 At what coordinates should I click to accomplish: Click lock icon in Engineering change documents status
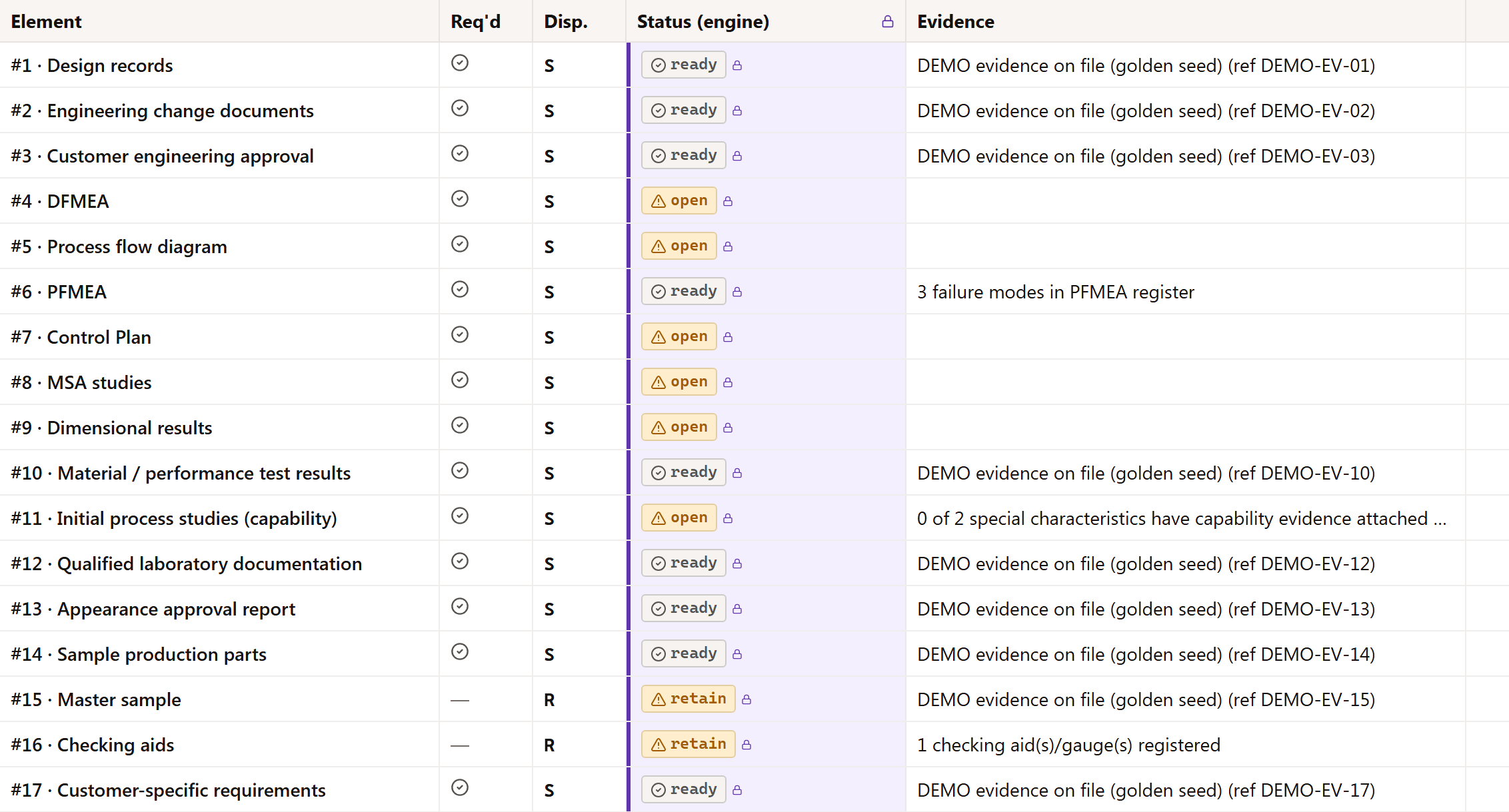(x=737, y=111)
